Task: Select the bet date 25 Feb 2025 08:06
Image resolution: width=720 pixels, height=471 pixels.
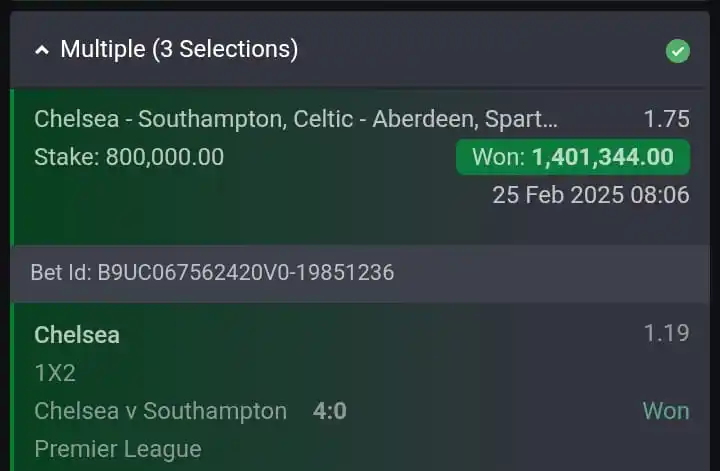Action: tap(591, 195)
